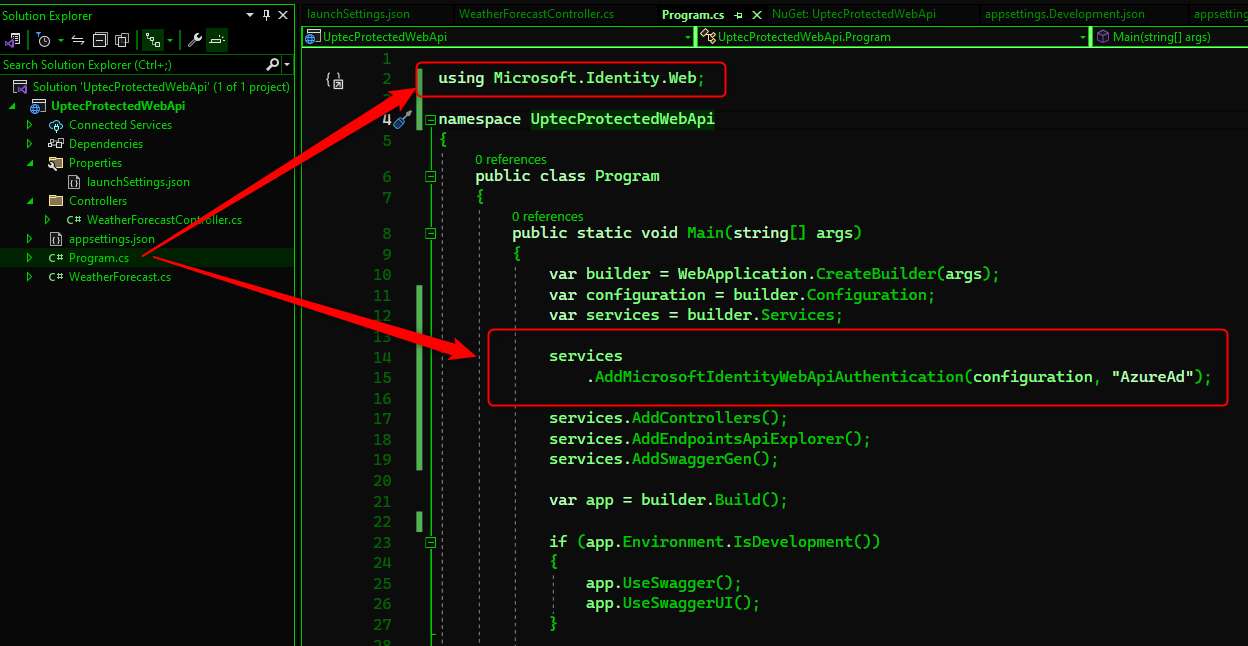Pin the Solution Explorer panel
This screenshot has height=646, width=1248.
[x=266, y=15]
